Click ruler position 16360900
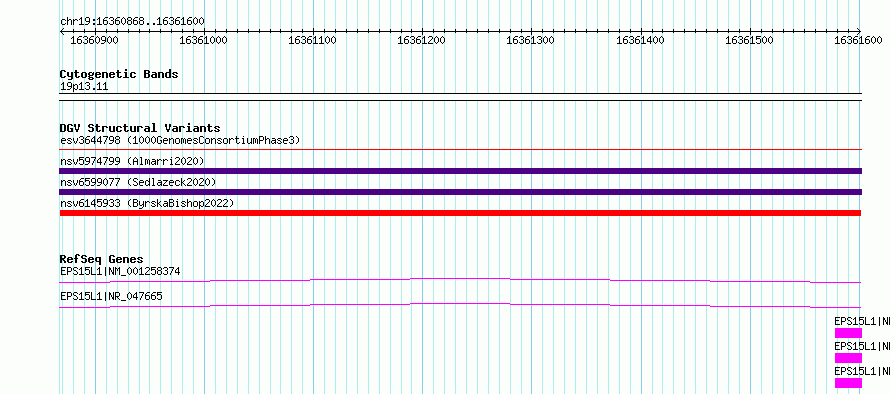Image resolution: width=890 pixels, height=394 pixels. click(x=94, y=40)
